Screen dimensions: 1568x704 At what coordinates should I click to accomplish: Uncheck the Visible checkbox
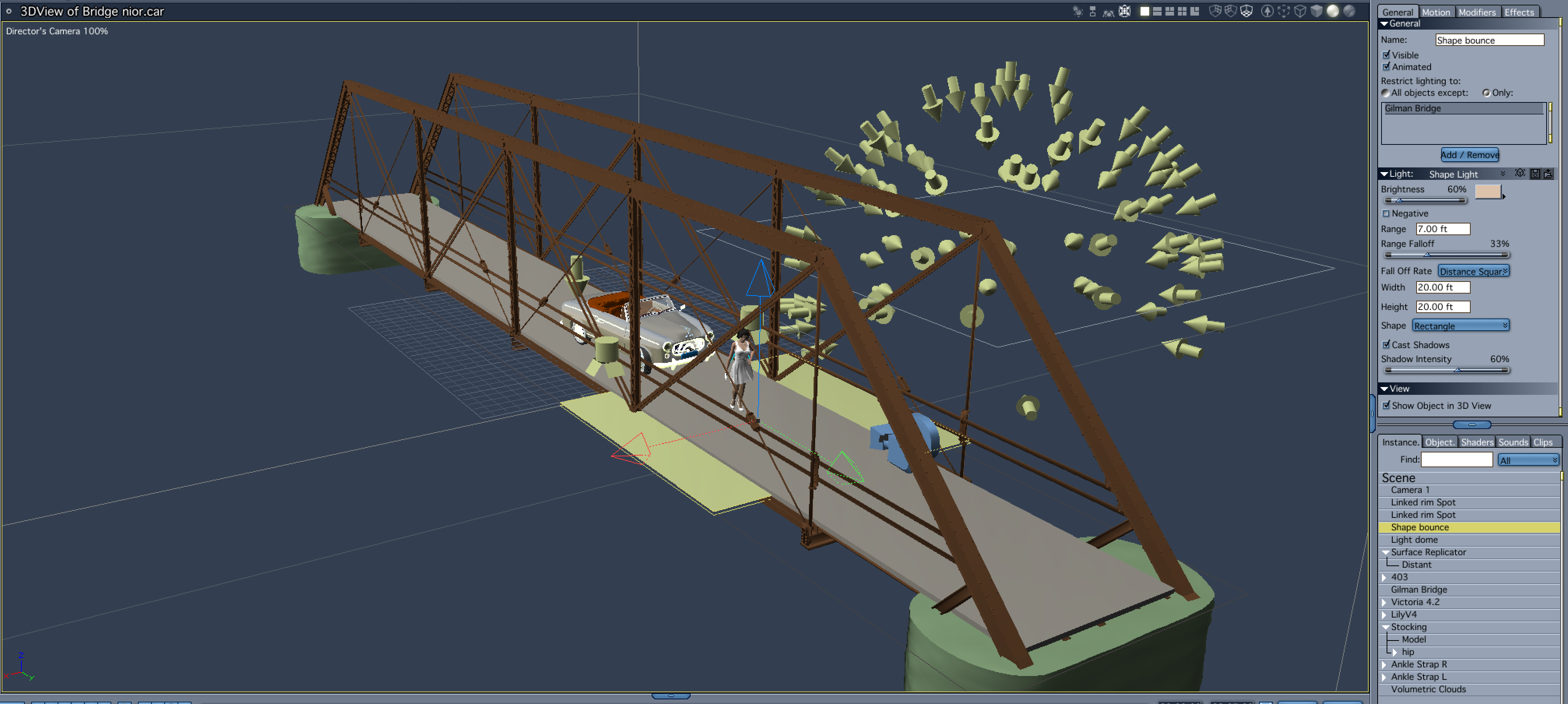tap(1386, 55)
